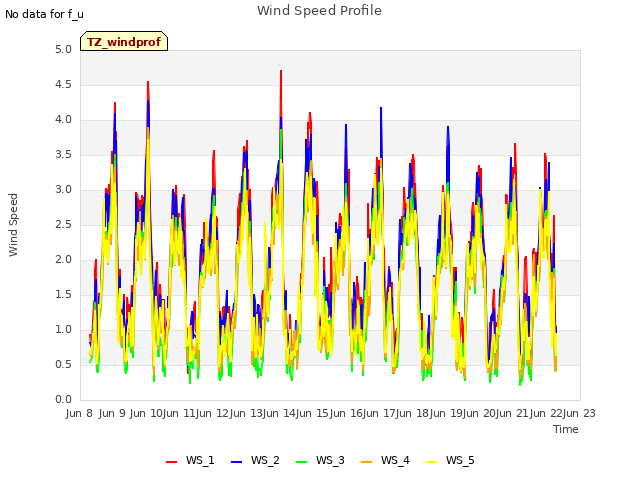This screenshot has width=640, height=480.
Task: Click the 4.5 y-axis tick label
Action: pos(63,84)
